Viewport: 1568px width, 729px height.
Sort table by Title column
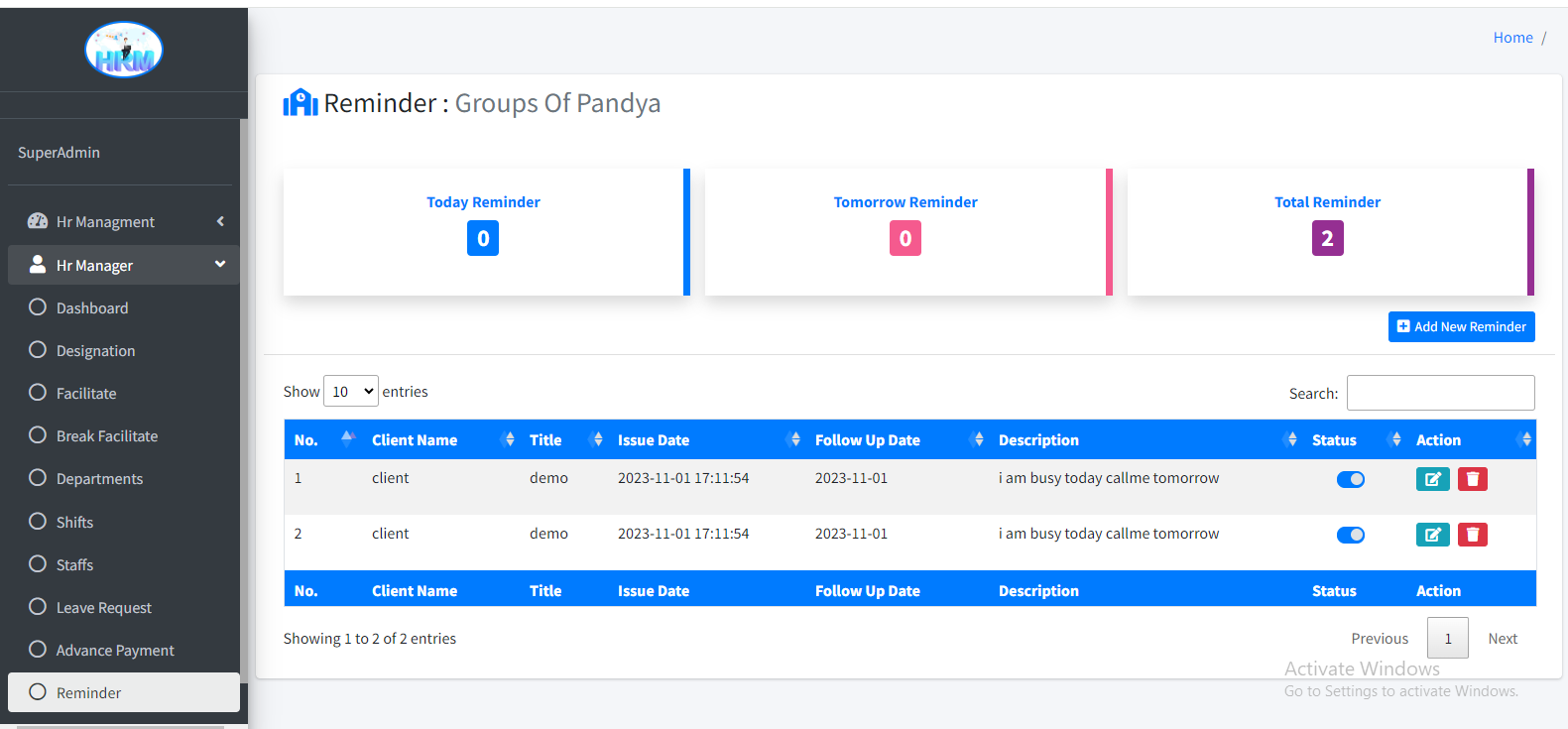coord(563,439)
